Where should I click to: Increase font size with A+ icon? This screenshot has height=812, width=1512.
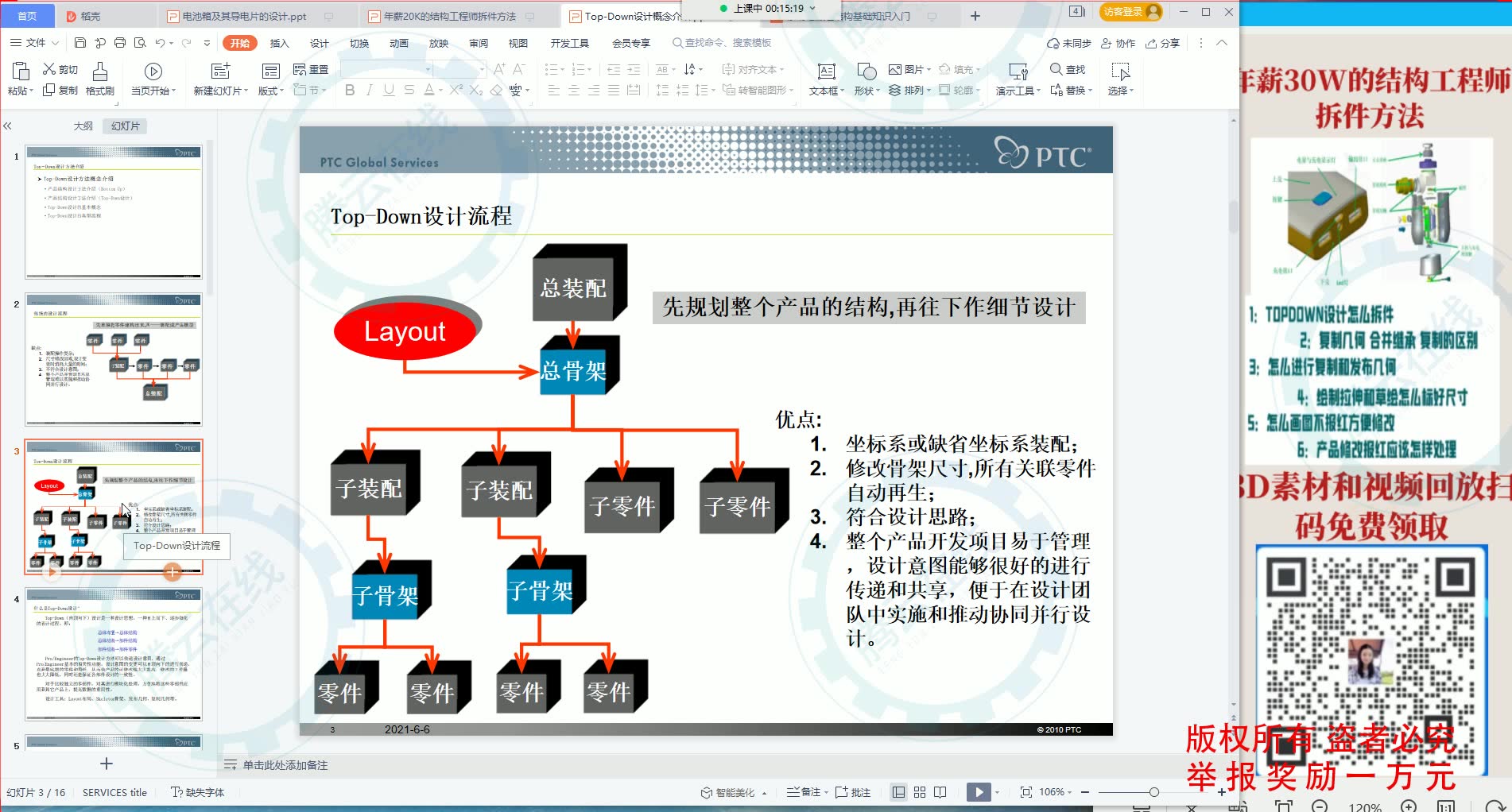[499, 70]
